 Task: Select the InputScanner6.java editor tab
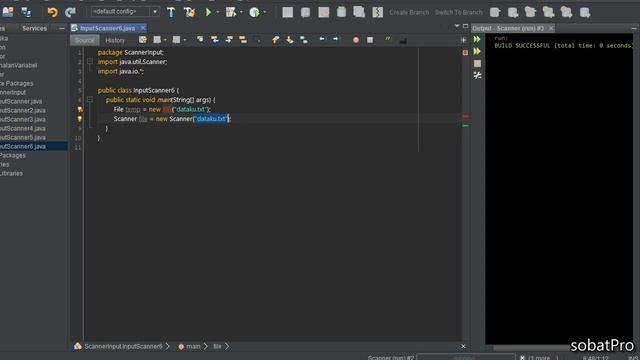tap(107, 28)
